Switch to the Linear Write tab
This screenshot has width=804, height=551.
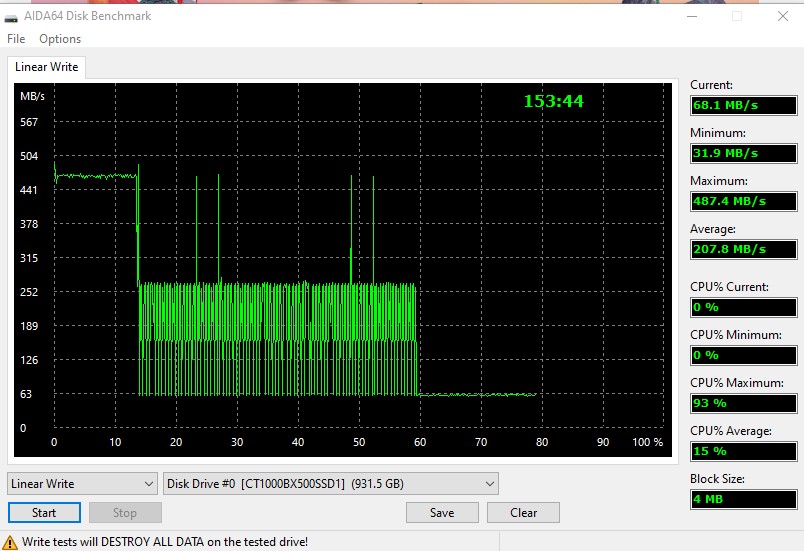[x=45, y=67]
